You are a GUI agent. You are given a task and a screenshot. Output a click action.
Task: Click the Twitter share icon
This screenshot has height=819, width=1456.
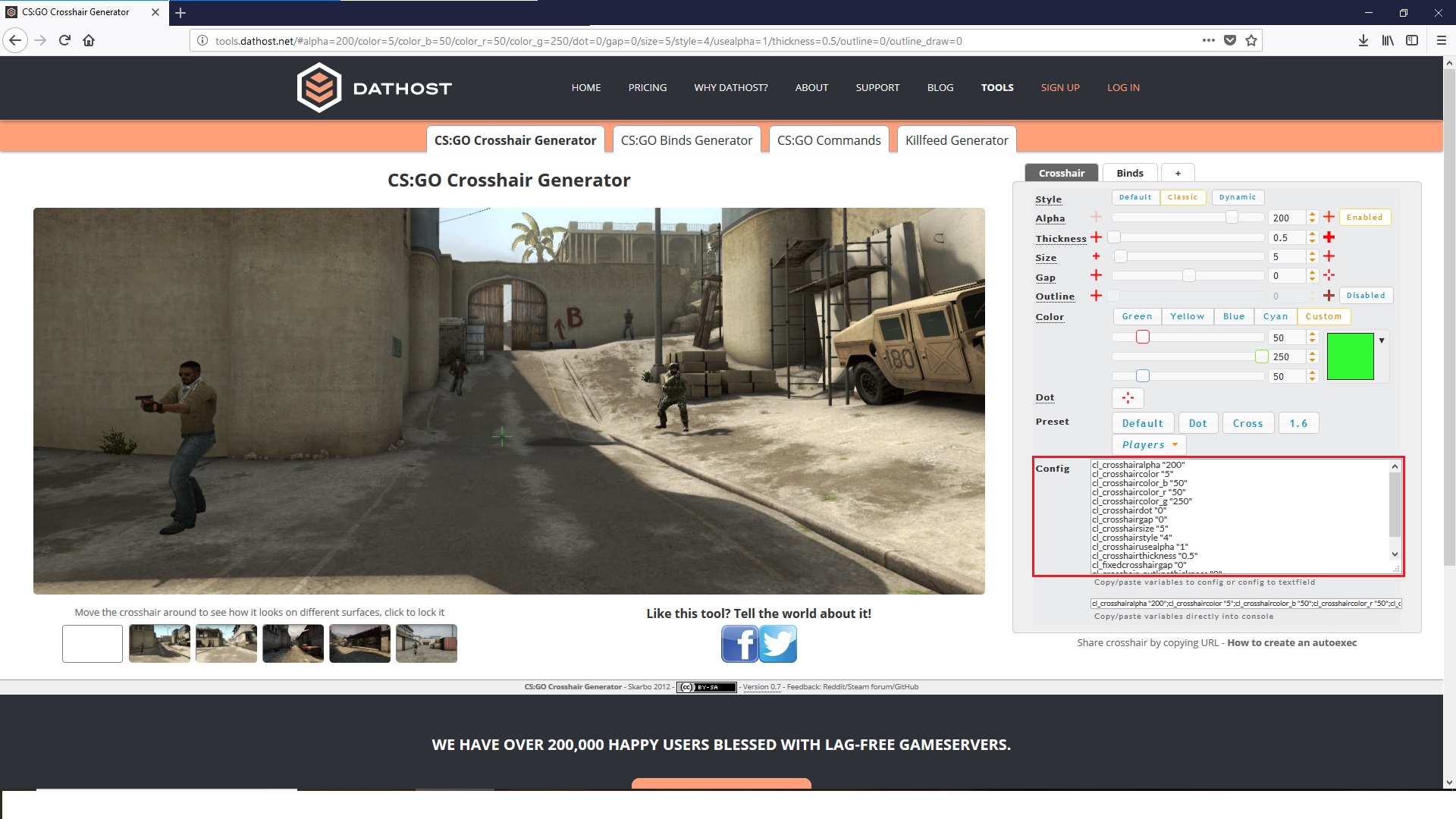[779, 644]
